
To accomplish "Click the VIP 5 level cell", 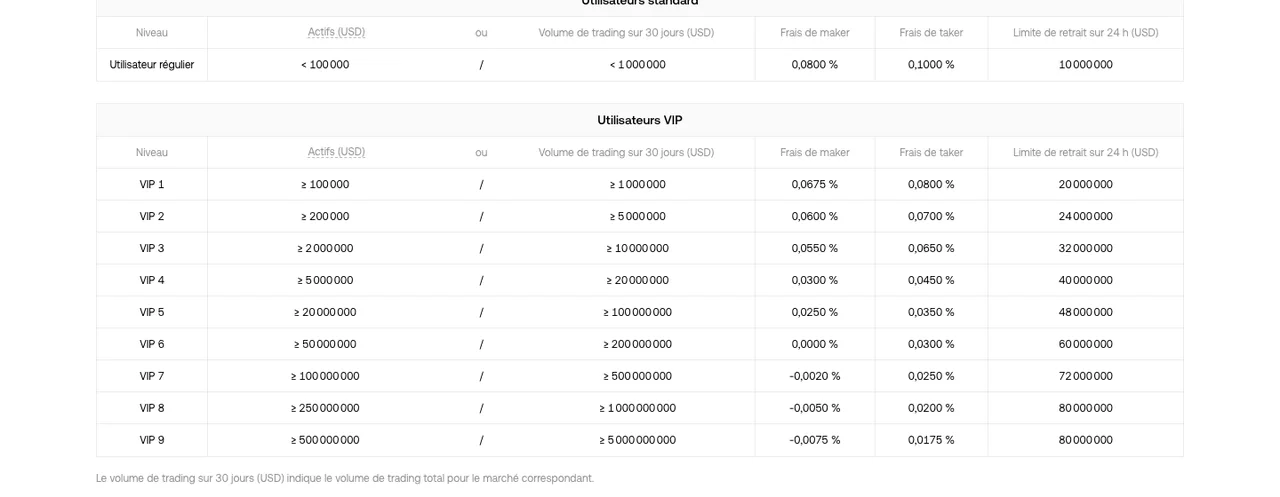I will click(x=152, y=312).
